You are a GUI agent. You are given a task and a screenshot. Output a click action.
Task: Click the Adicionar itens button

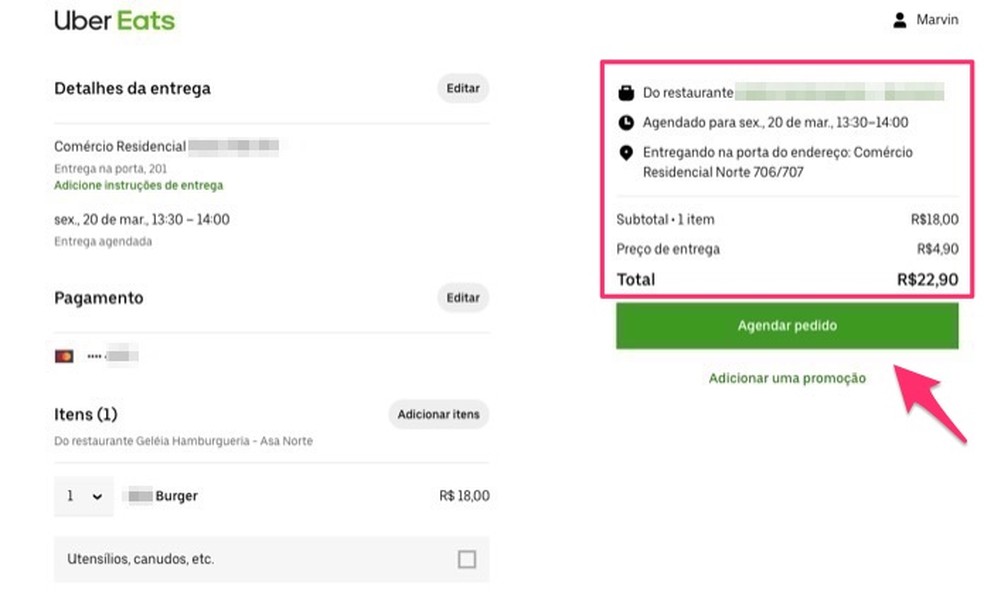438,414
